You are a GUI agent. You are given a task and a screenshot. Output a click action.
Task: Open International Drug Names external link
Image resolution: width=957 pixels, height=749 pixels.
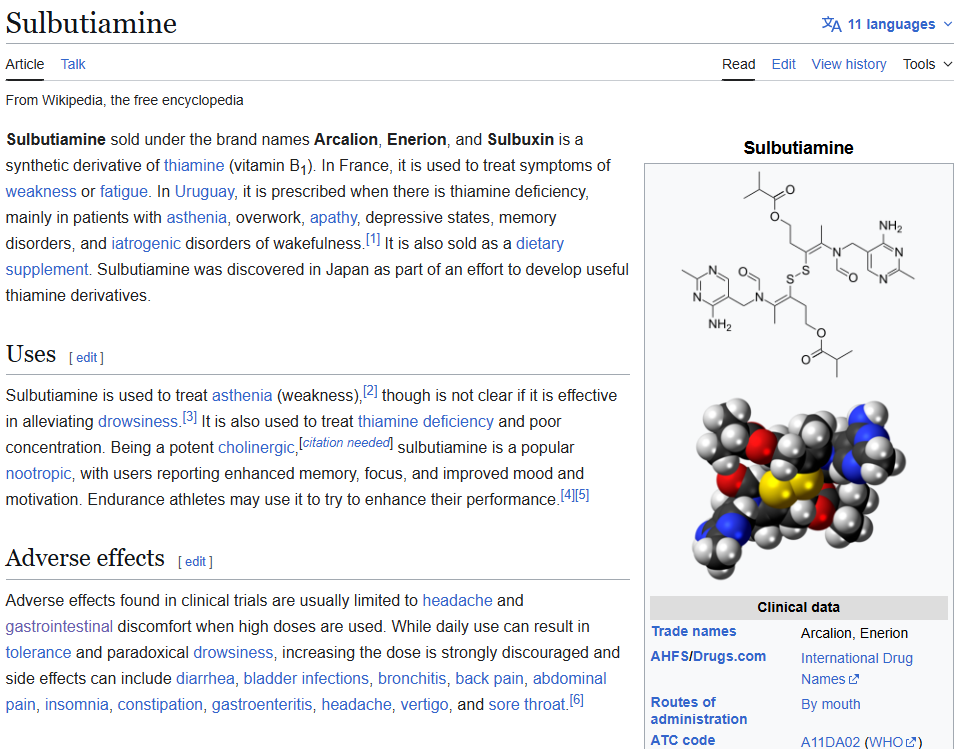[x=856, y=668]
